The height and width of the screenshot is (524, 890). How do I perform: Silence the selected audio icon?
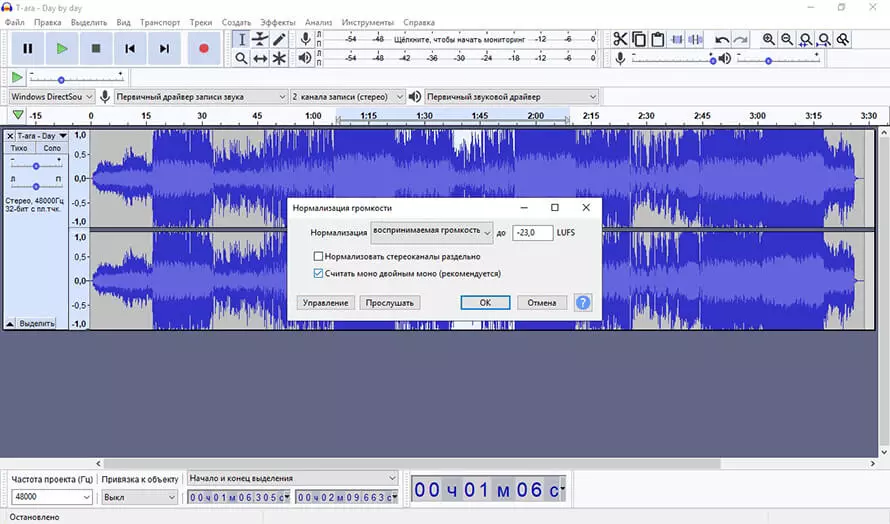click(695, 39)
